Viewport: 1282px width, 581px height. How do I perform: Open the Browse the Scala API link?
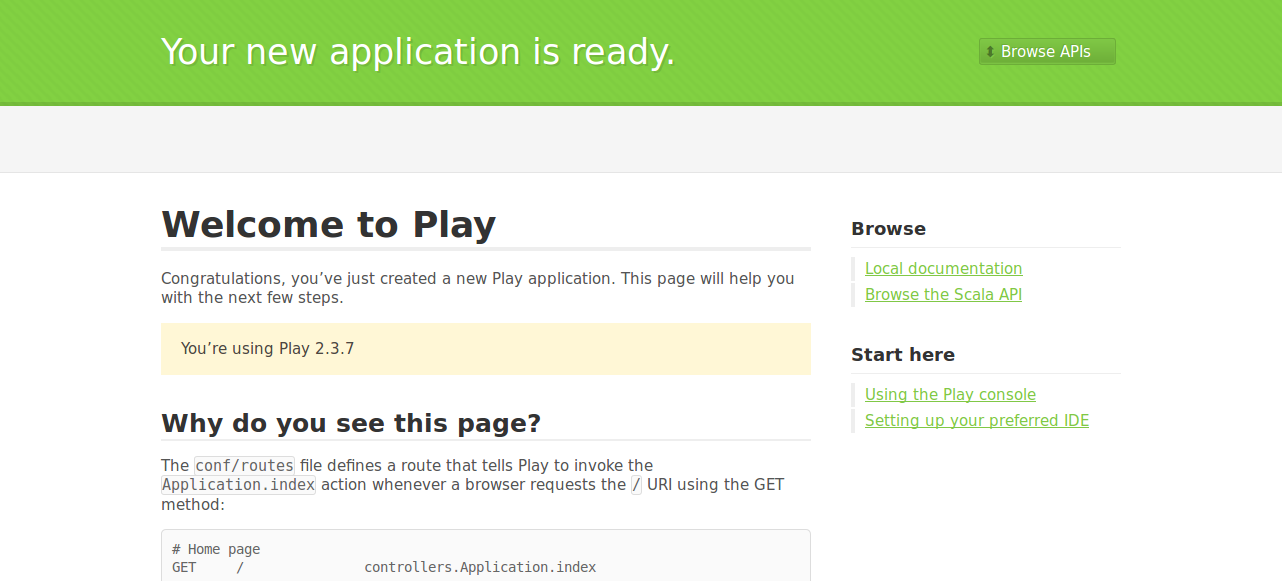point(943,294)
